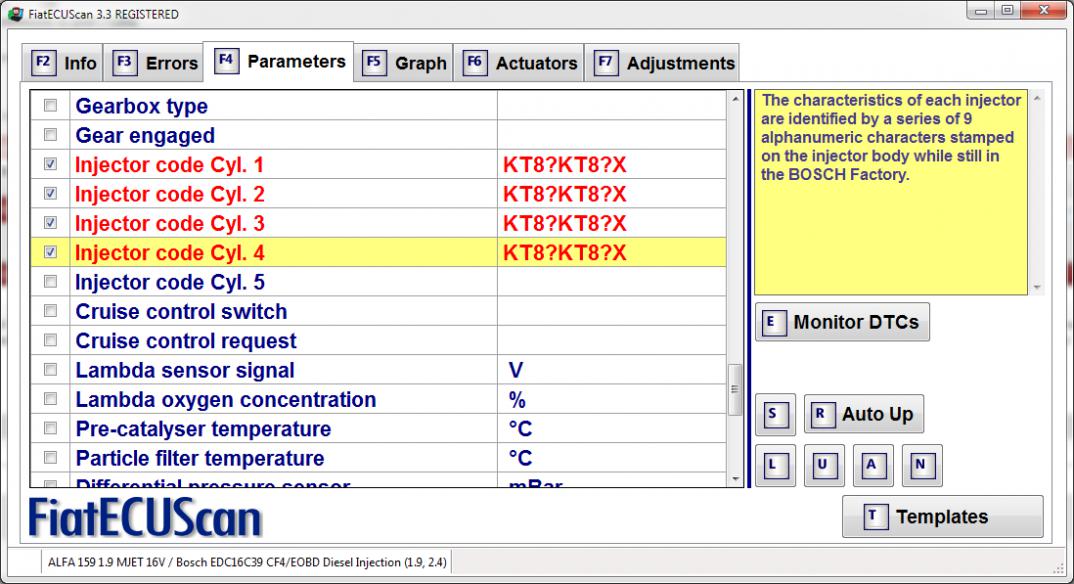This screenshot has width=1074, height=584.
Task: Click the parameter list scrollbar thumb
Action: (735, 390)
